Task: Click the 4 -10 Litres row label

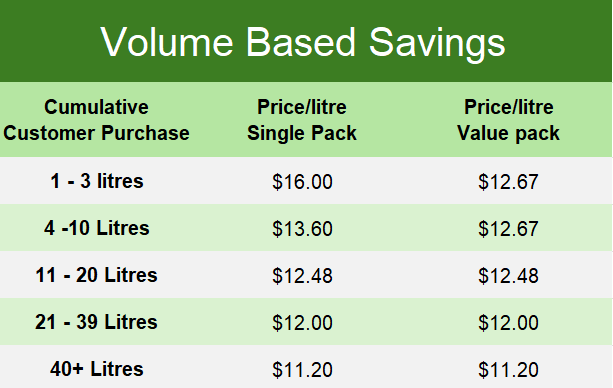Action: 97,228
